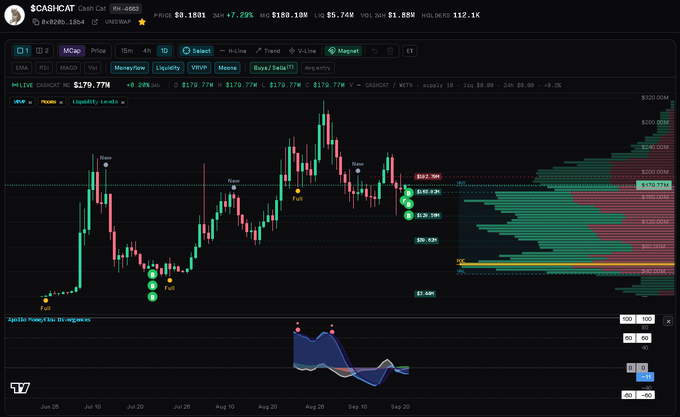Image resolution: width=680 pixels, height=417 pixels.
Task: Select the 15m timeframe
Action: tap(127, 51)
